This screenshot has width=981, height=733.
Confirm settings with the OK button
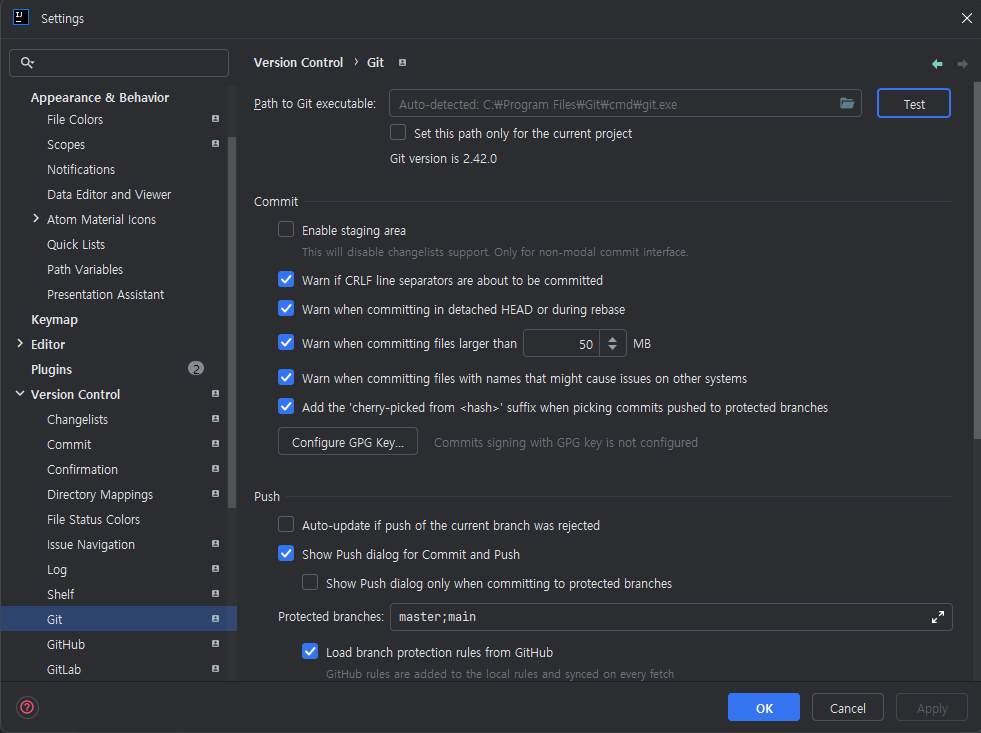tap(763, 708)
